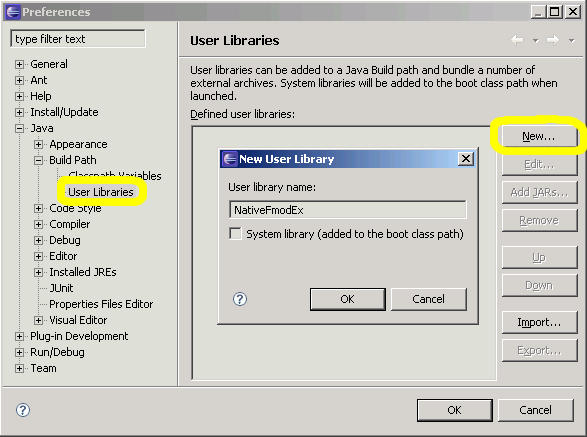Viewport: 587px width, 437px height.
Task: Collapse the Java tree node
Action: 19,128
